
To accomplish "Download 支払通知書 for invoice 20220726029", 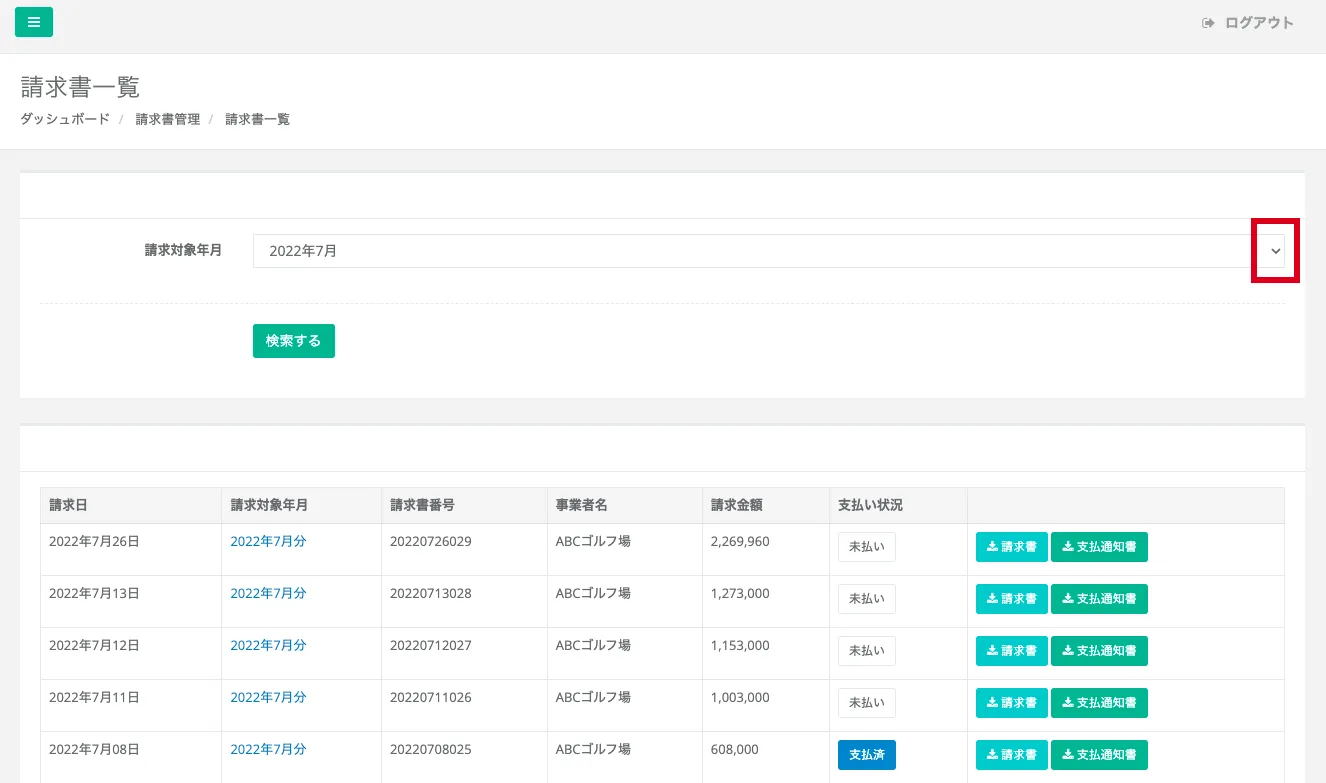I will 1099,547.
